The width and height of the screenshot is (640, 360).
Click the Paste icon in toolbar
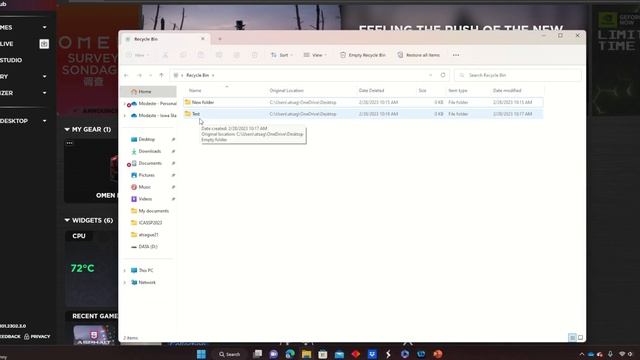coord(201,55)
